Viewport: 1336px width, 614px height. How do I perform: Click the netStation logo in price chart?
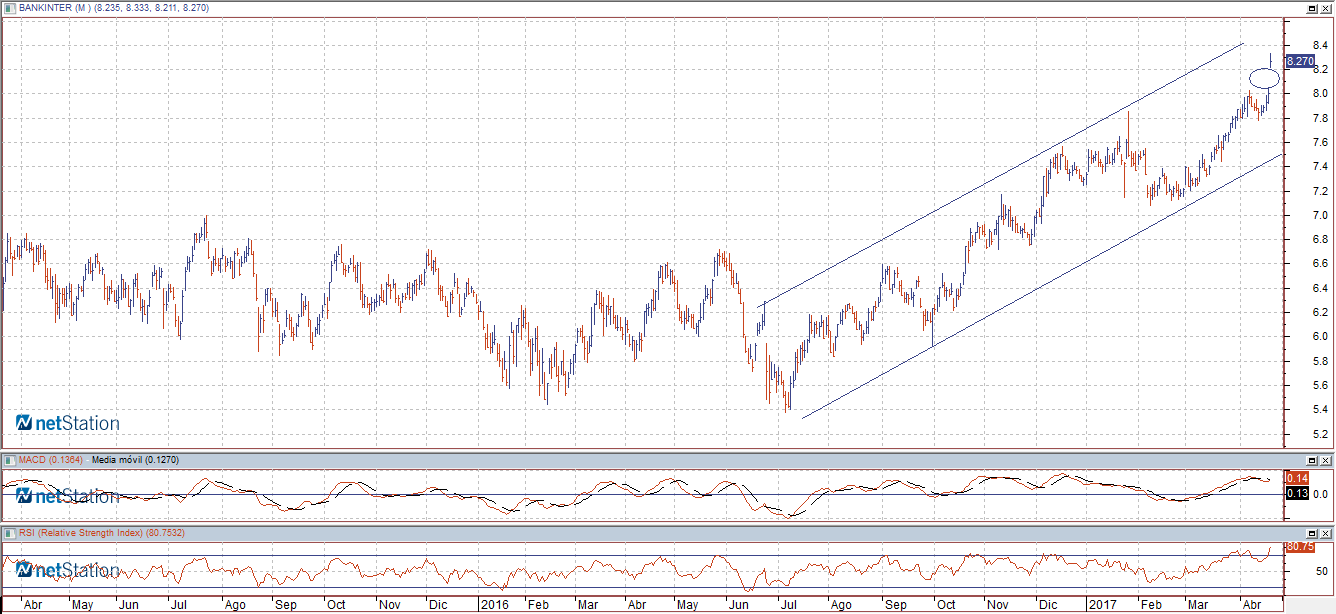[x=68, y=423]
